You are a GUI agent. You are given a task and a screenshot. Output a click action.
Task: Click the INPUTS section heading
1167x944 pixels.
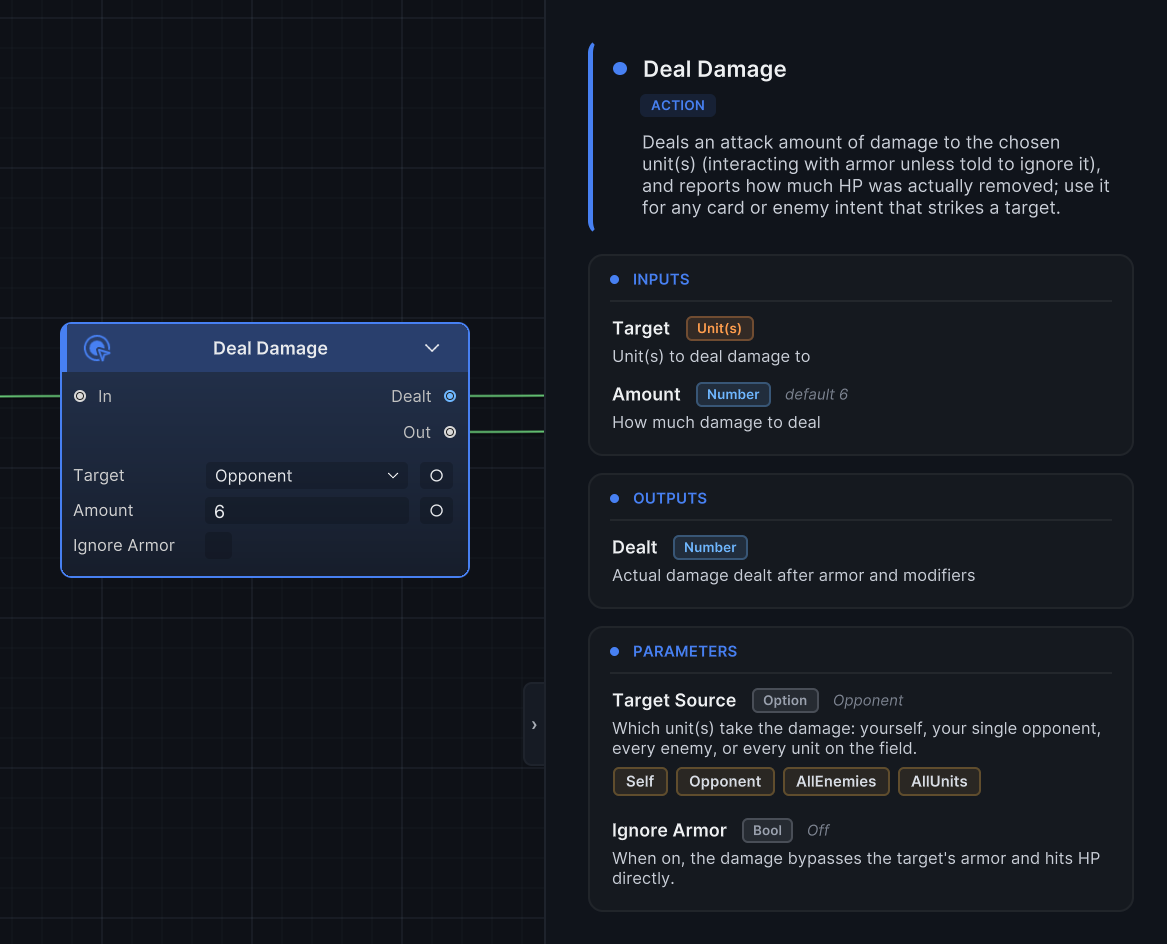(x=661, y=279)
